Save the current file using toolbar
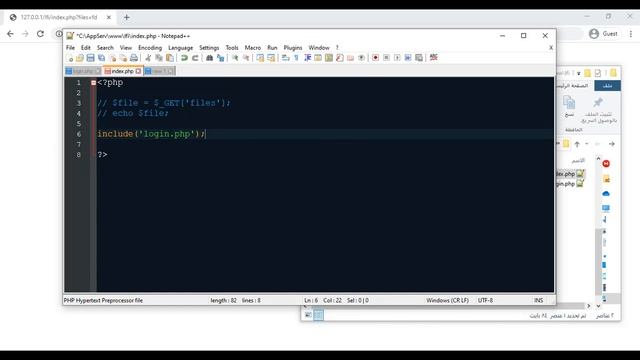The width and height of the screenshot is (640, 360). click(90, 58)
